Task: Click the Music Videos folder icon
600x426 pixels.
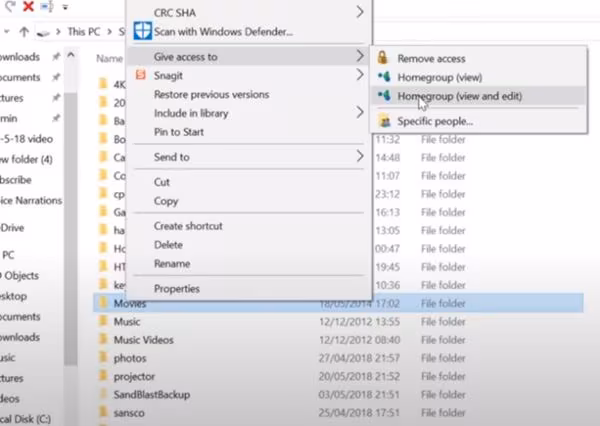Action: 103,340
